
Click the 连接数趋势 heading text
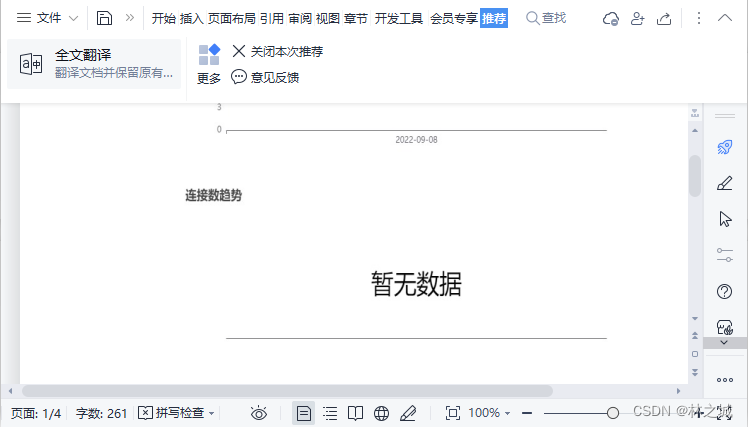coord(213,195)
